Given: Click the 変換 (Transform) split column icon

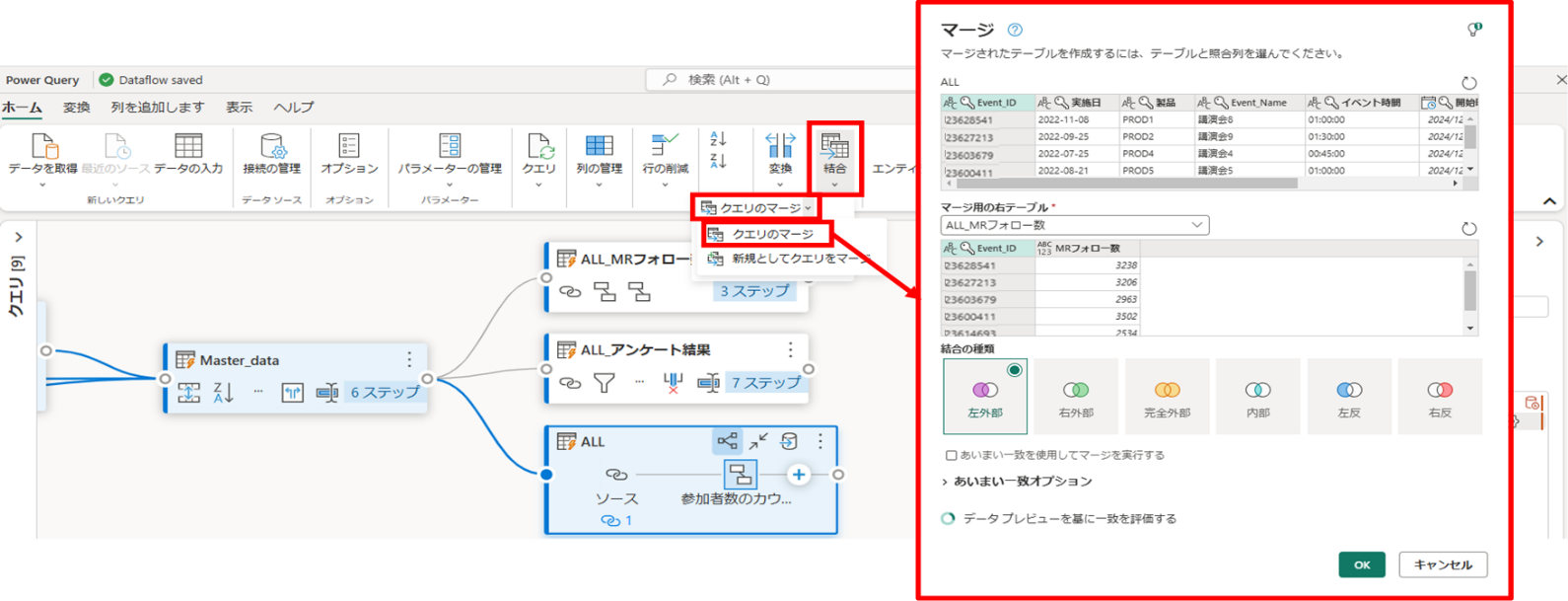Looking at the screenshot, I should click(x=780, y=146).
